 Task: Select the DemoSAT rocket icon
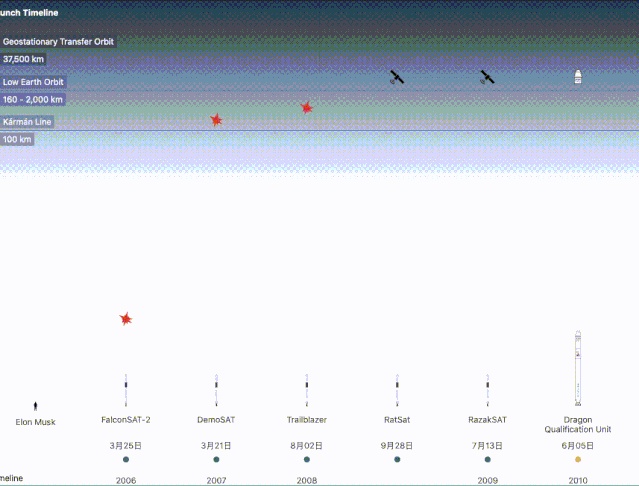216,390
